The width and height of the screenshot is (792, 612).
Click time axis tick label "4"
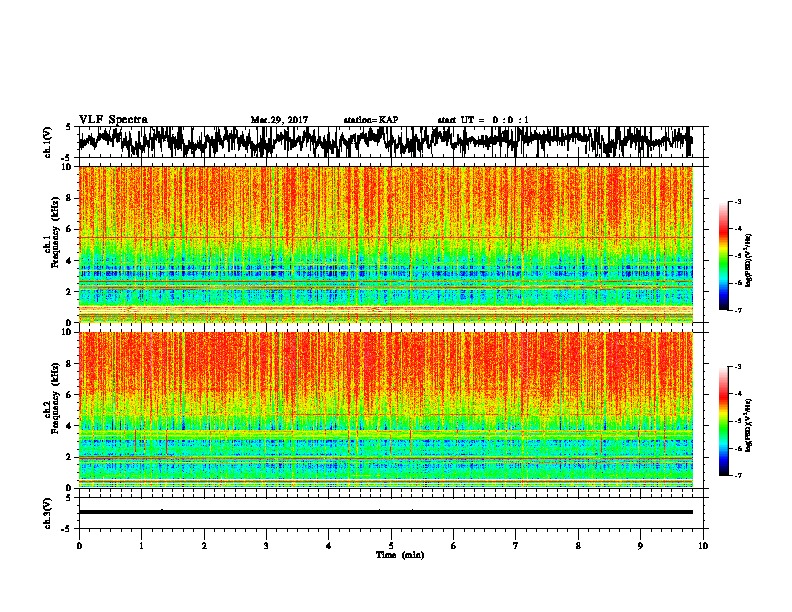pyautogui.click(x=329, y=546)
